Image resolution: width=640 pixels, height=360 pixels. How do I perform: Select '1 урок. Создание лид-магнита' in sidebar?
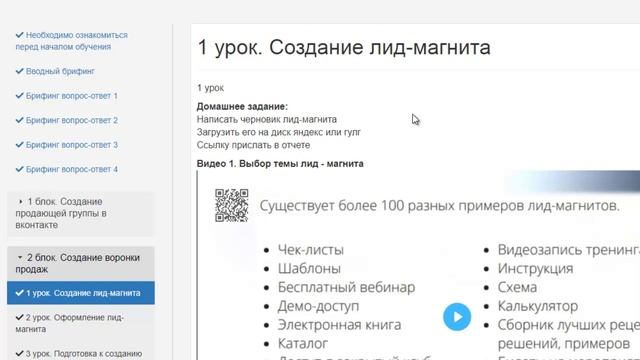pos(81,293)
